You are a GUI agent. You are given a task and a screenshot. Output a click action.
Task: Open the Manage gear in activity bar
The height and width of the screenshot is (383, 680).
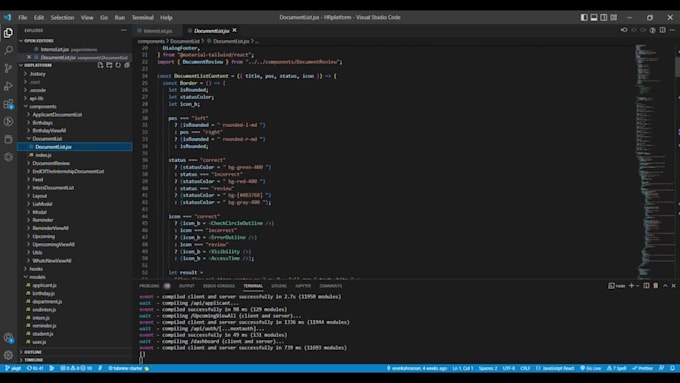point(8,355)
